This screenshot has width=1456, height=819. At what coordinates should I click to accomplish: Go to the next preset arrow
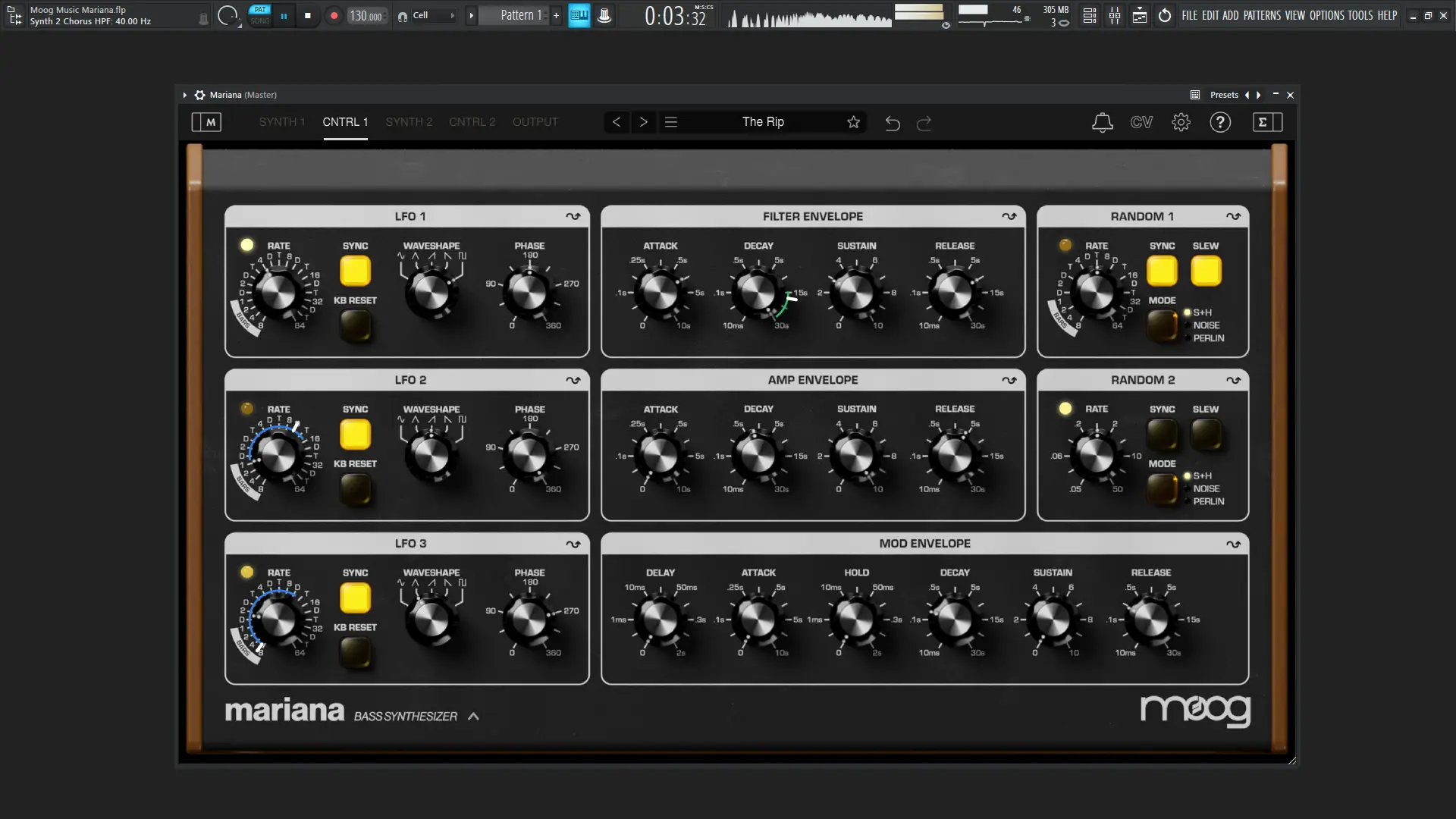(x=644, y=122)
